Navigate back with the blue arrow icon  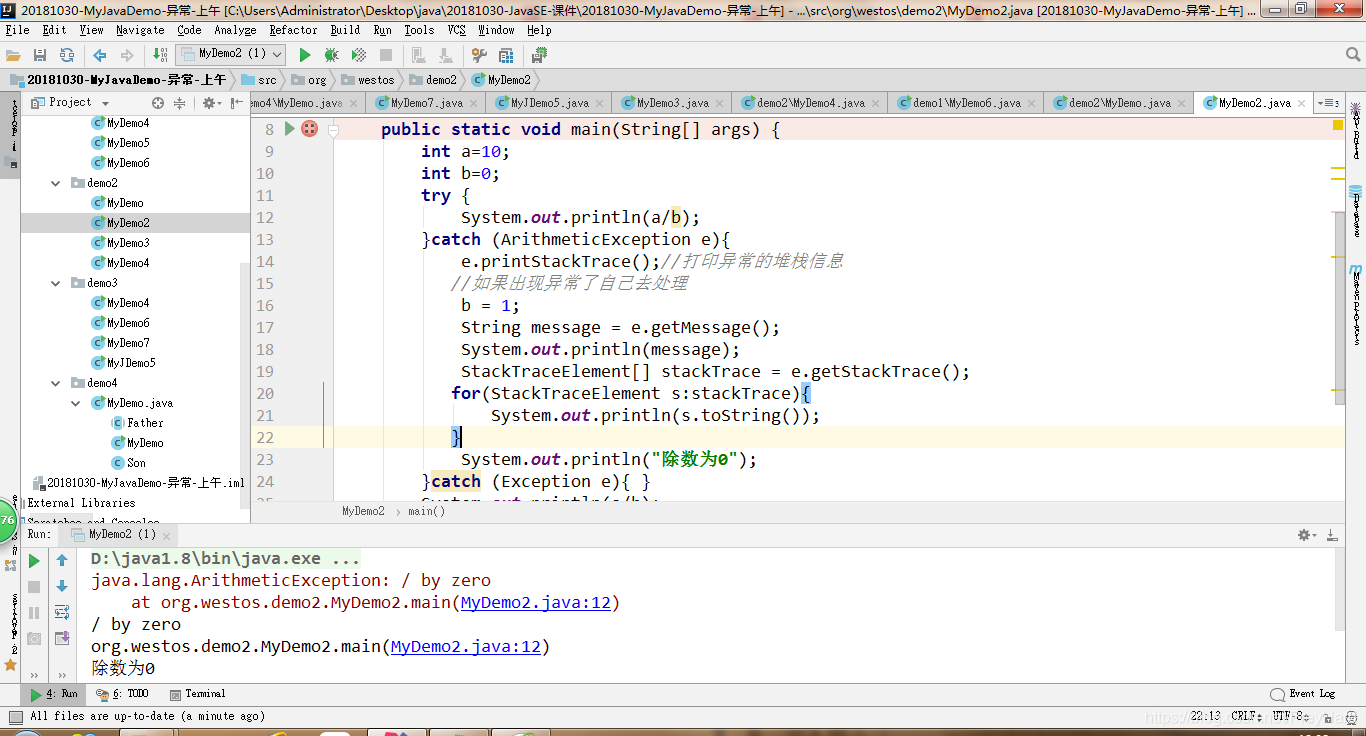(100, 55)
